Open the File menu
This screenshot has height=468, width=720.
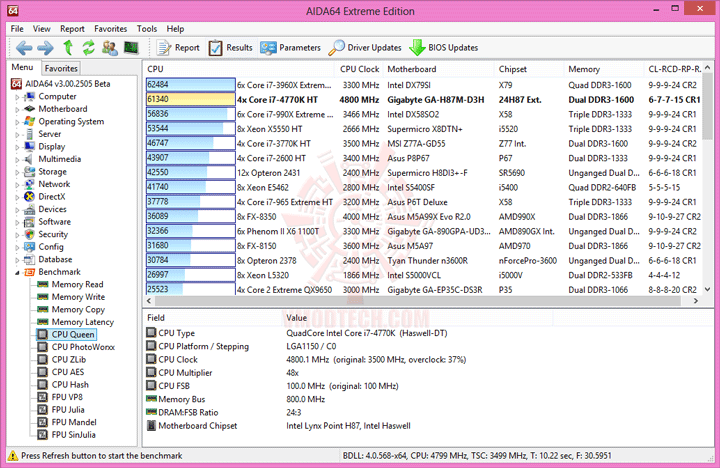pos(17,28)
